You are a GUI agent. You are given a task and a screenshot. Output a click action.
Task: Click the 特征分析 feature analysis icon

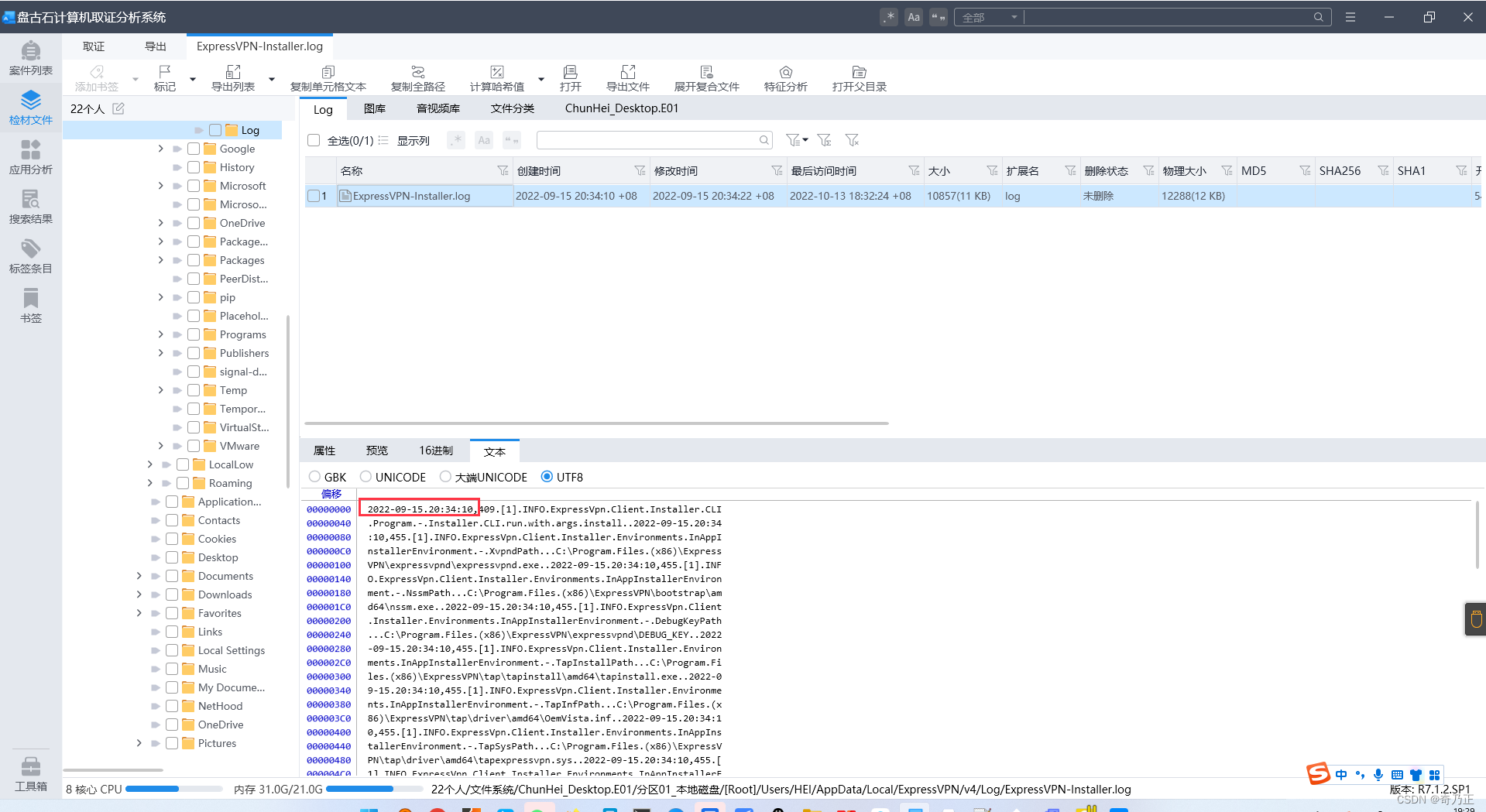786,78
